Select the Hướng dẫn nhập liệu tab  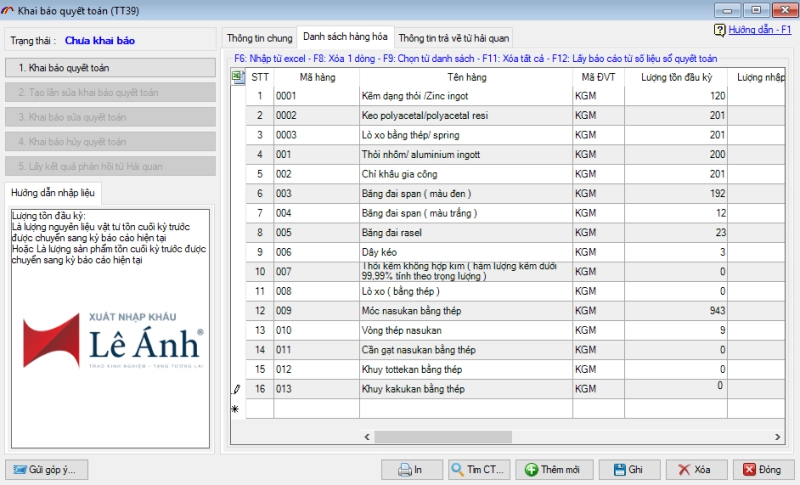[x=53, y=192]
